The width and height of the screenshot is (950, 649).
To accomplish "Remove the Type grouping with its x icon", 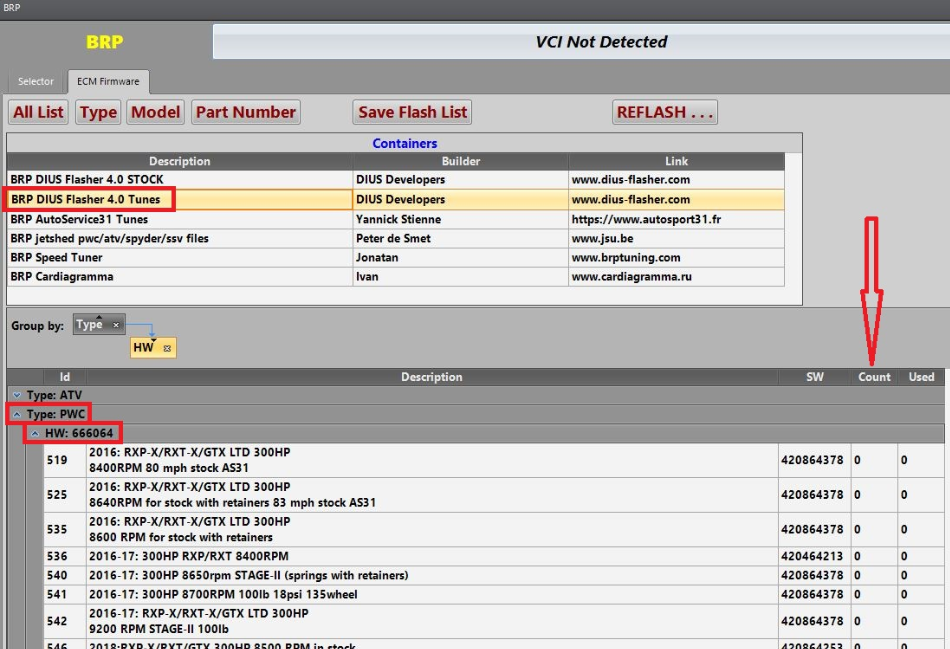I will tap(116, 325).
